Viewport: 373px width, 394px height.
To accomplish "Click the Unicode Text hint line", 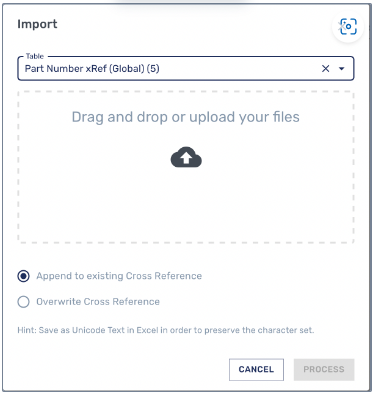I will click(x=166, y=330).
